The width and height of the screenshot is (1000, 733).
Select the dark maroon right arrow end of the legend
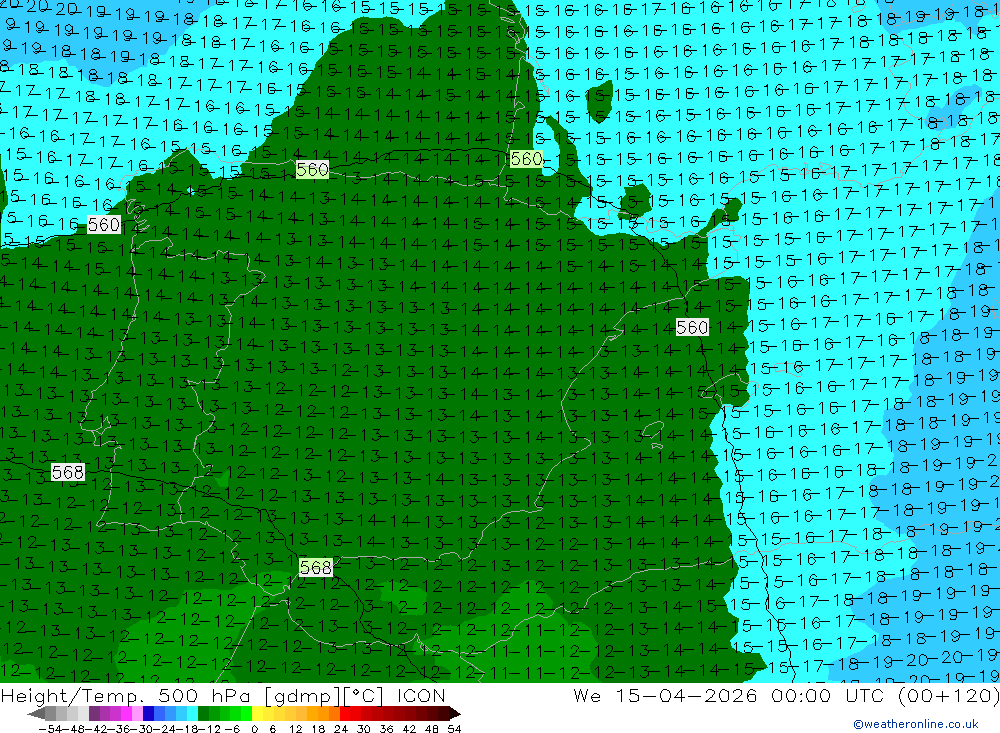(455, 713)
